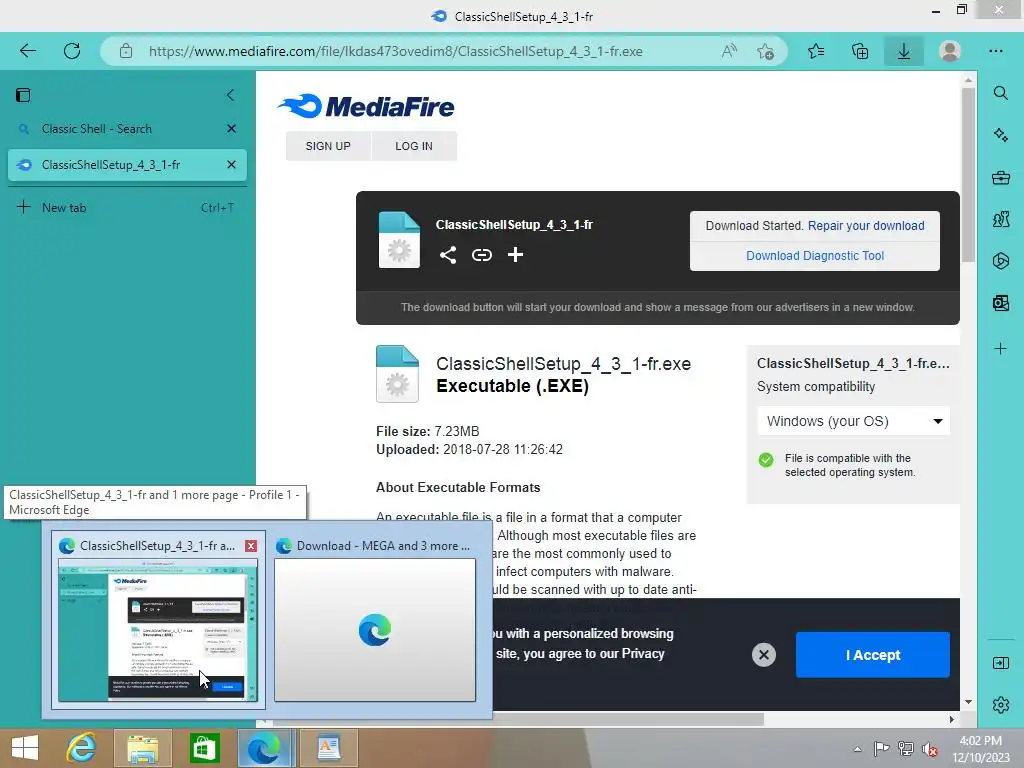Image resolution: width=1024 pixels, height=768 pixels.
Task: Open the Download Diagnostic Tool link
Action: click(x=815, y=255)
